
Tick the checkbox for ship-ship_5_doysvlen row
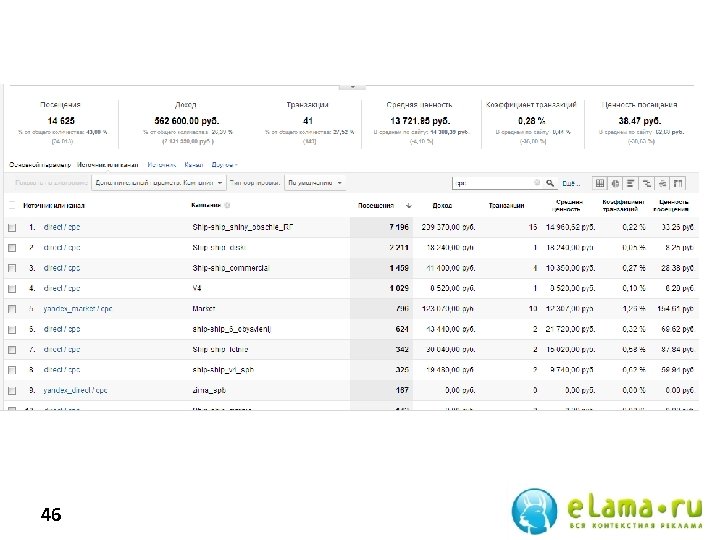pos(12,330)
